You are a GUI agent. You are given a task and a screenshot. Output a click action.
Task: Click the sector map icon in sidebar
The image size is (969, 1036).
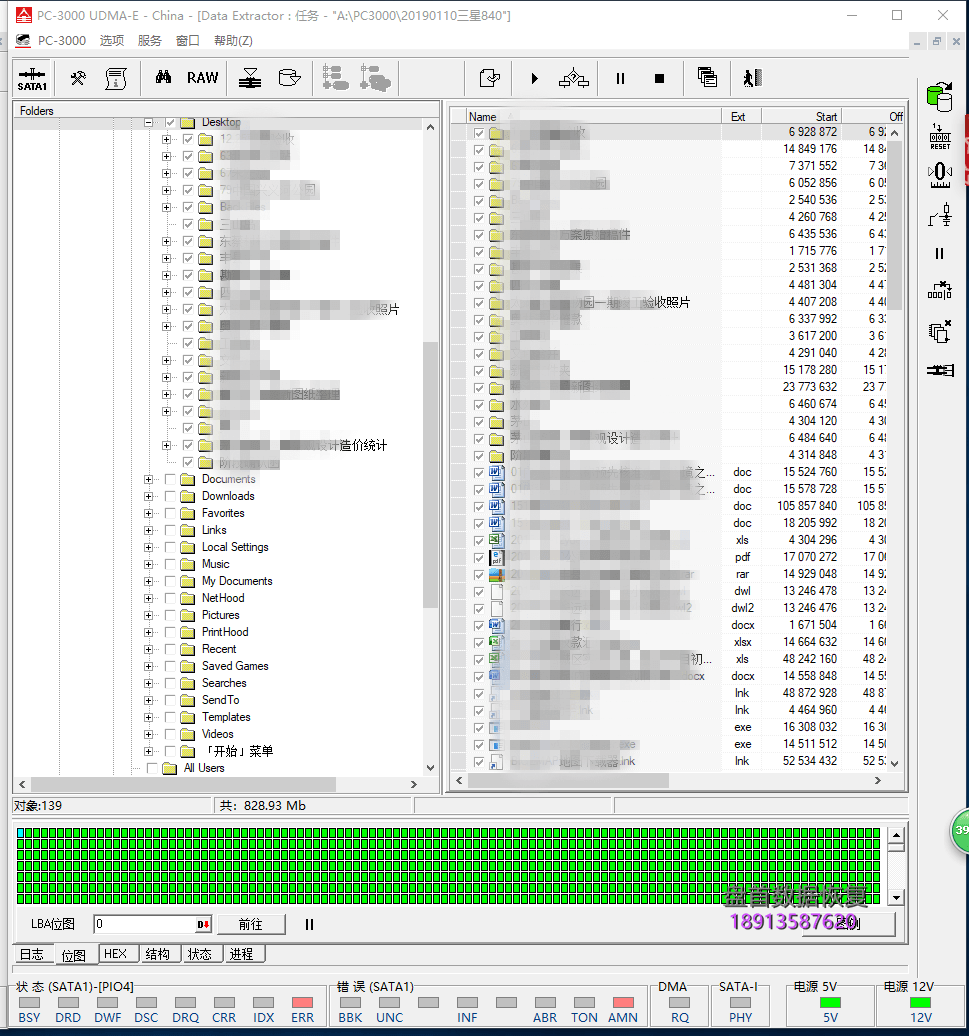point(940,290)
